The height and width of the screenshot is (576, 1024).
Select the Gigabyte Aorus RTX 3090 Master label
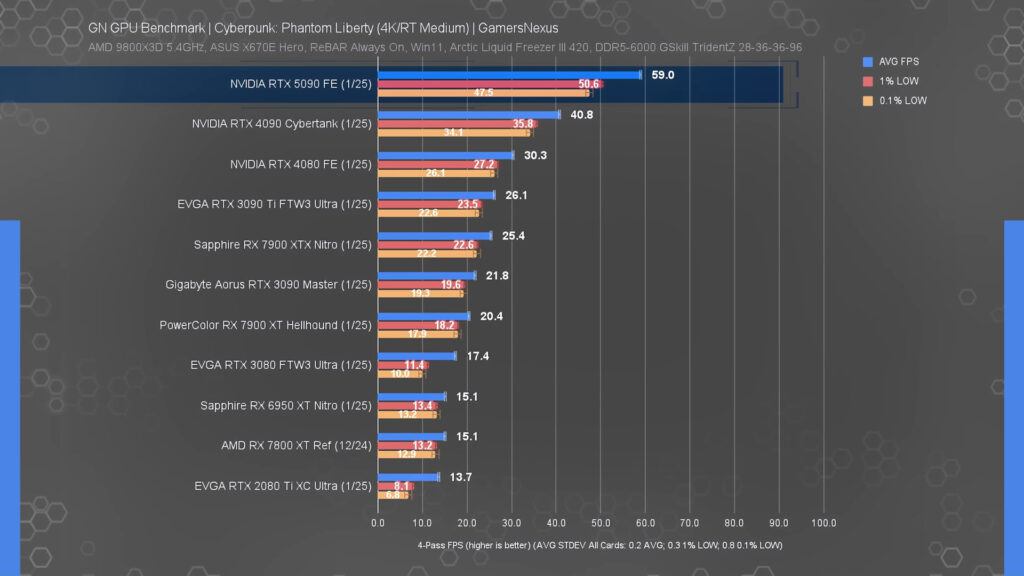[x=268, y=285]
